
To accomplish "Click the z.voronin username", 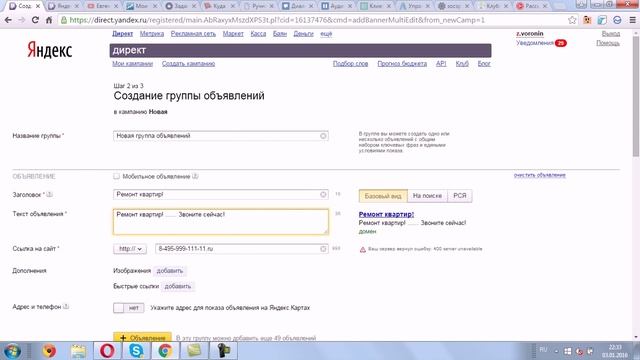I will coord(530,33).
